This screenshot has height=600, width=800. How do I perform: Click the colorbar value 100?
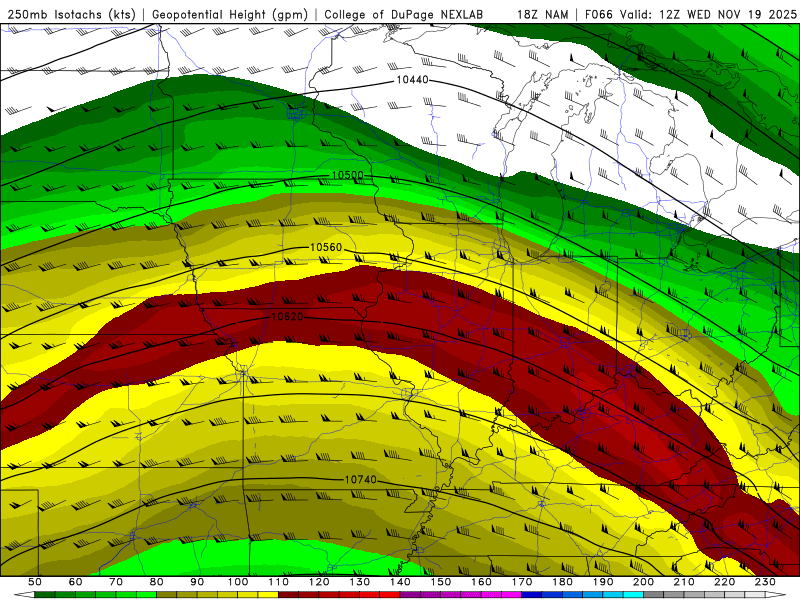click(238, 582)
